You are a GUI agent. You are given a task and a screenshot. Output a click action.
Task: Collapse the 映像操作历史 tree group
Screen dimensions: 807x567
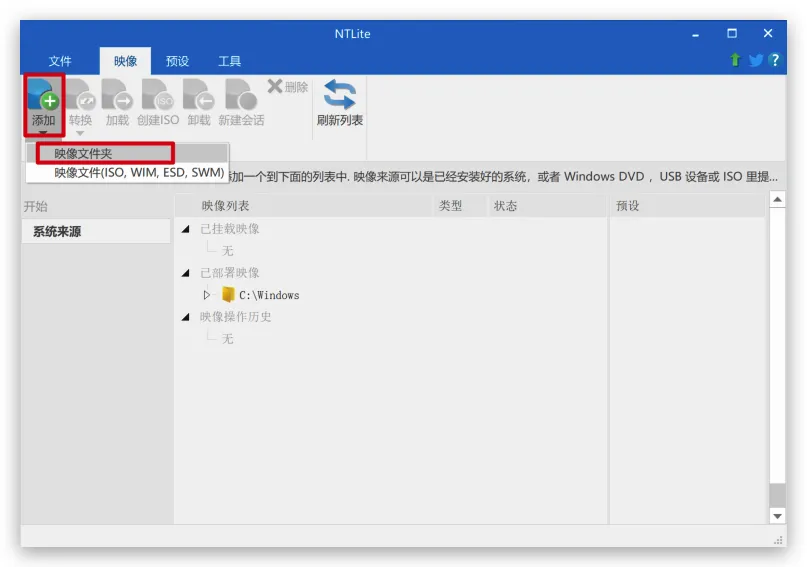click(186, 317)
